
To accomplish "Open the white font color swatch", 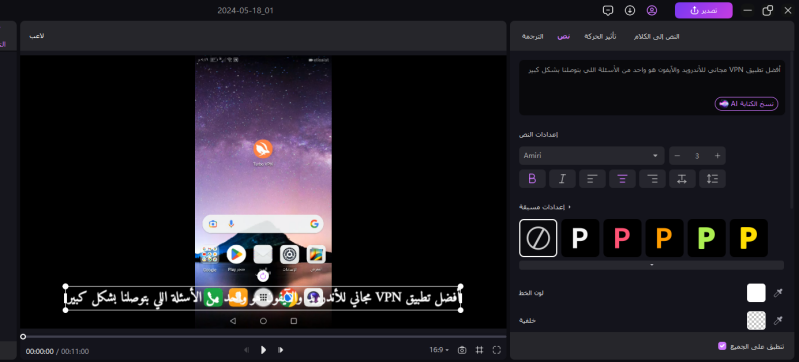I will point(756,293).
